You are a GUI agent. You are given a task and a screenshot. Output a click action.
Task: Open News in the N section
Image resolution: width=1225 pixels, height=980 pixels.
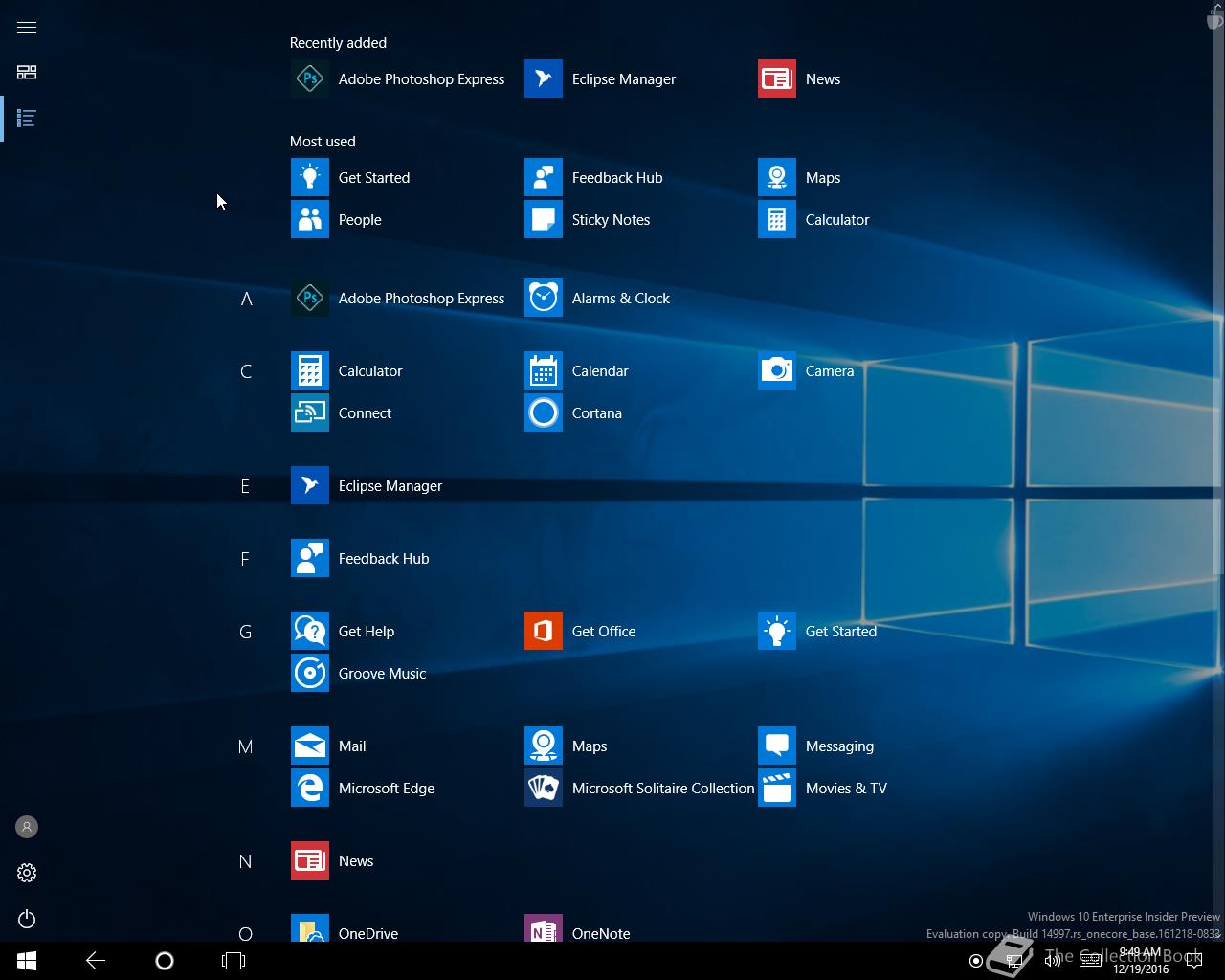click(333, 860)
